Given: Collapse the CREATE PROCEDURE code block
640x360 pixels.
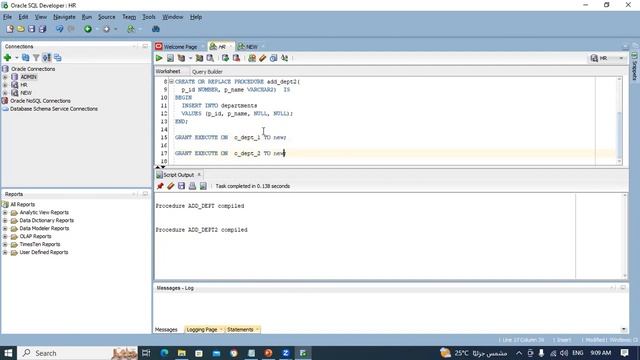Looking at the screenshot, I should tap(171, 82).
